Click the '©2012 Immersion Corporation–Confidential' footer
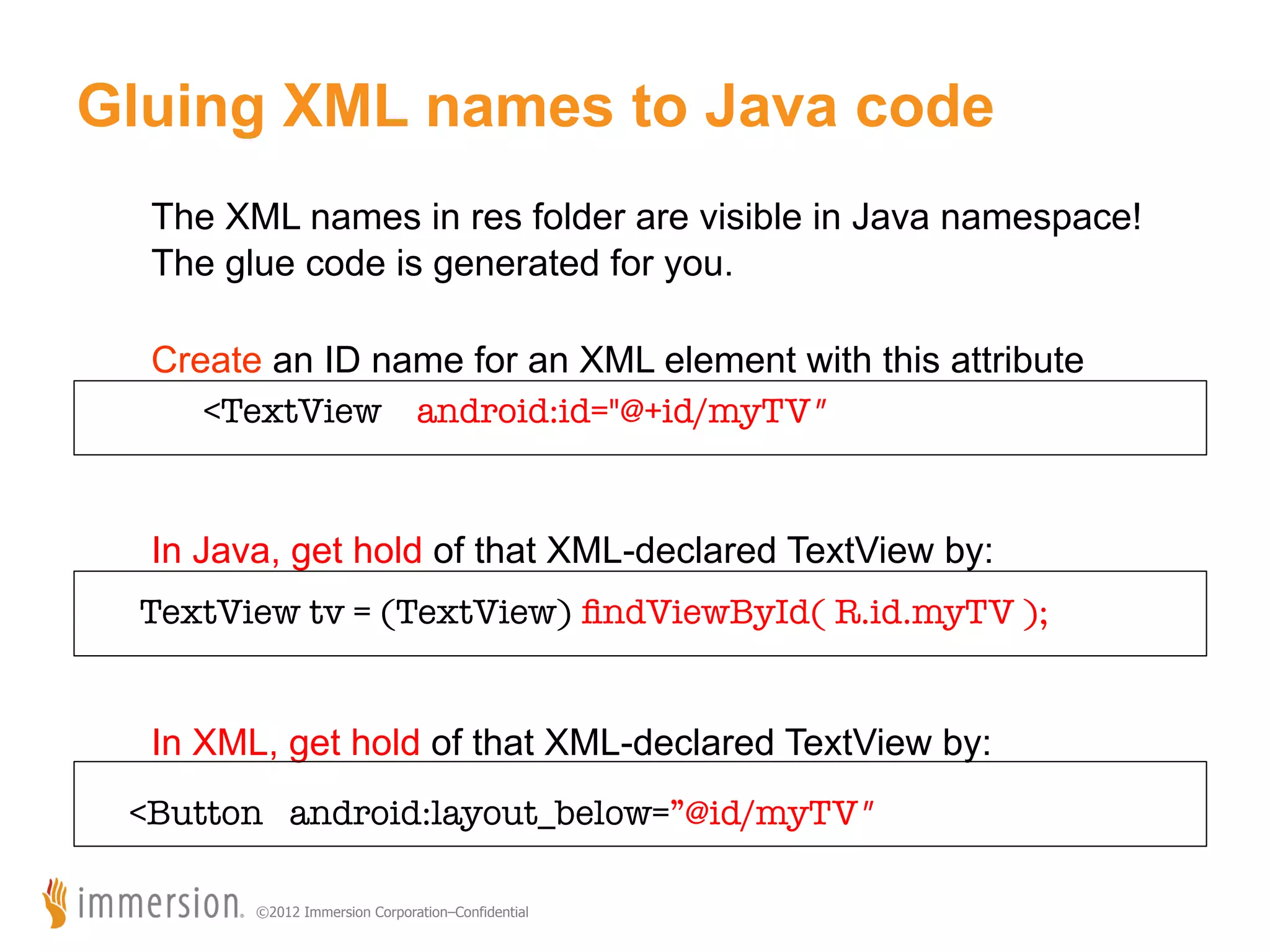Viewport: 1270px width, 952px height. pos(392,912)
